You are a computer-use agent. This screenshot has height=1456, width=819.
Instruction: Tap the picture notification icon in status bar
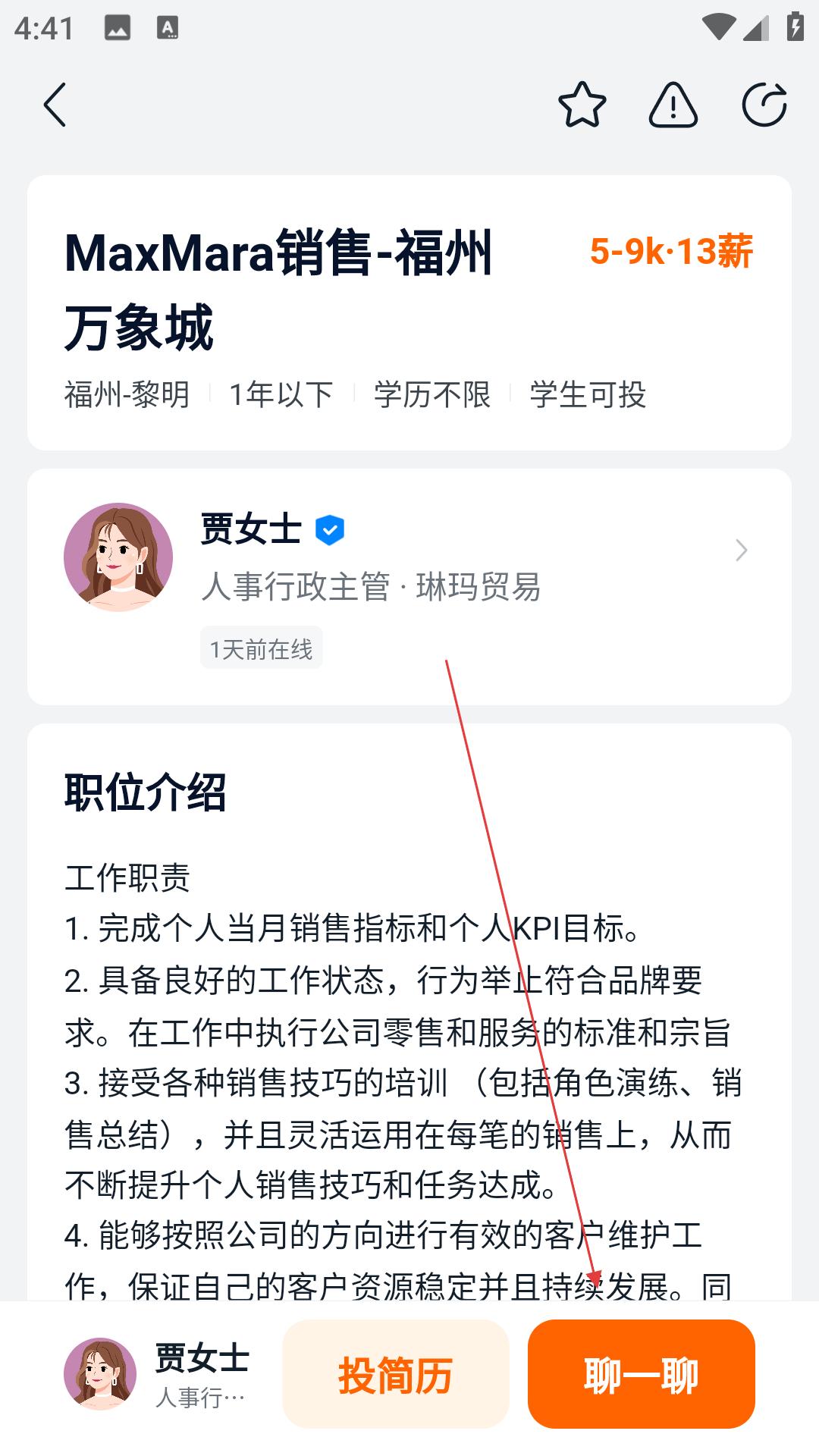[x=117, y=29]
